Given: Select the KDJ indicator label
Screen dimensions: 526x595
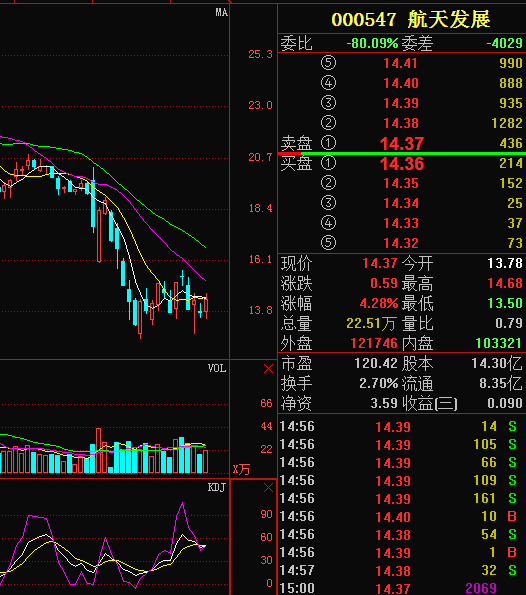Looking at the screenshot, I should tap(217, 487).
